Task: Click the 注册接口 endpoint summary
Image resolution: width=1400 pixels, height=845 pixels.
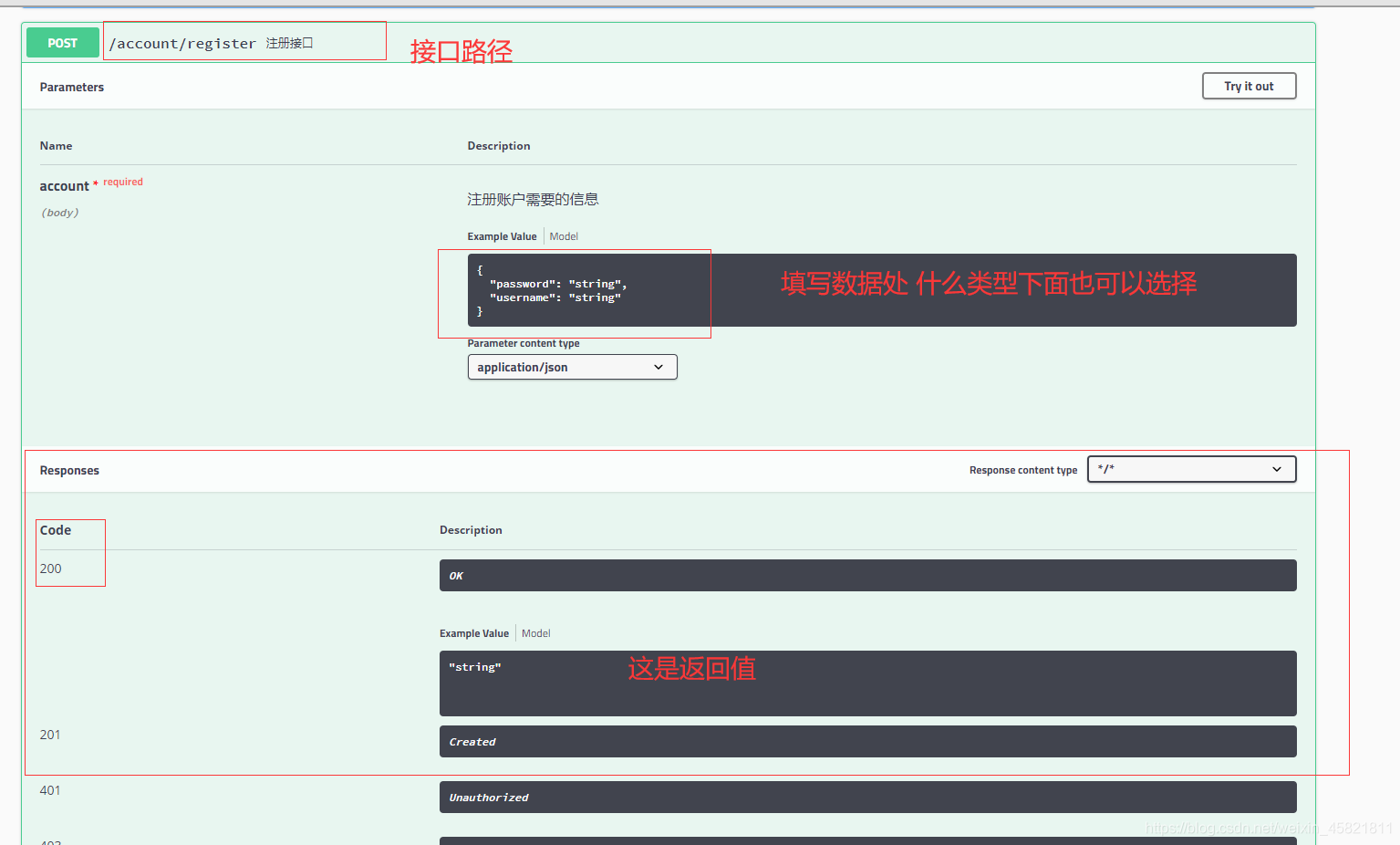Action: [289, 43]
